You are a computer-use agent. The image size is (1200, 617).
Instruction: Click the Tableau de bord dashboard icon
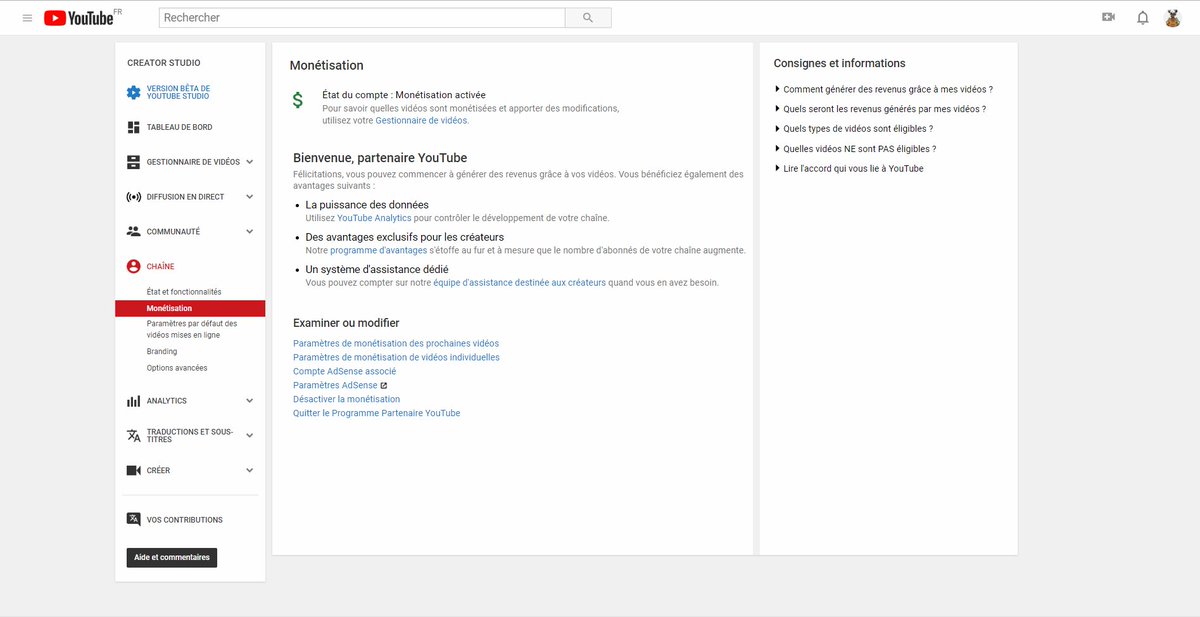click(133, 127)
